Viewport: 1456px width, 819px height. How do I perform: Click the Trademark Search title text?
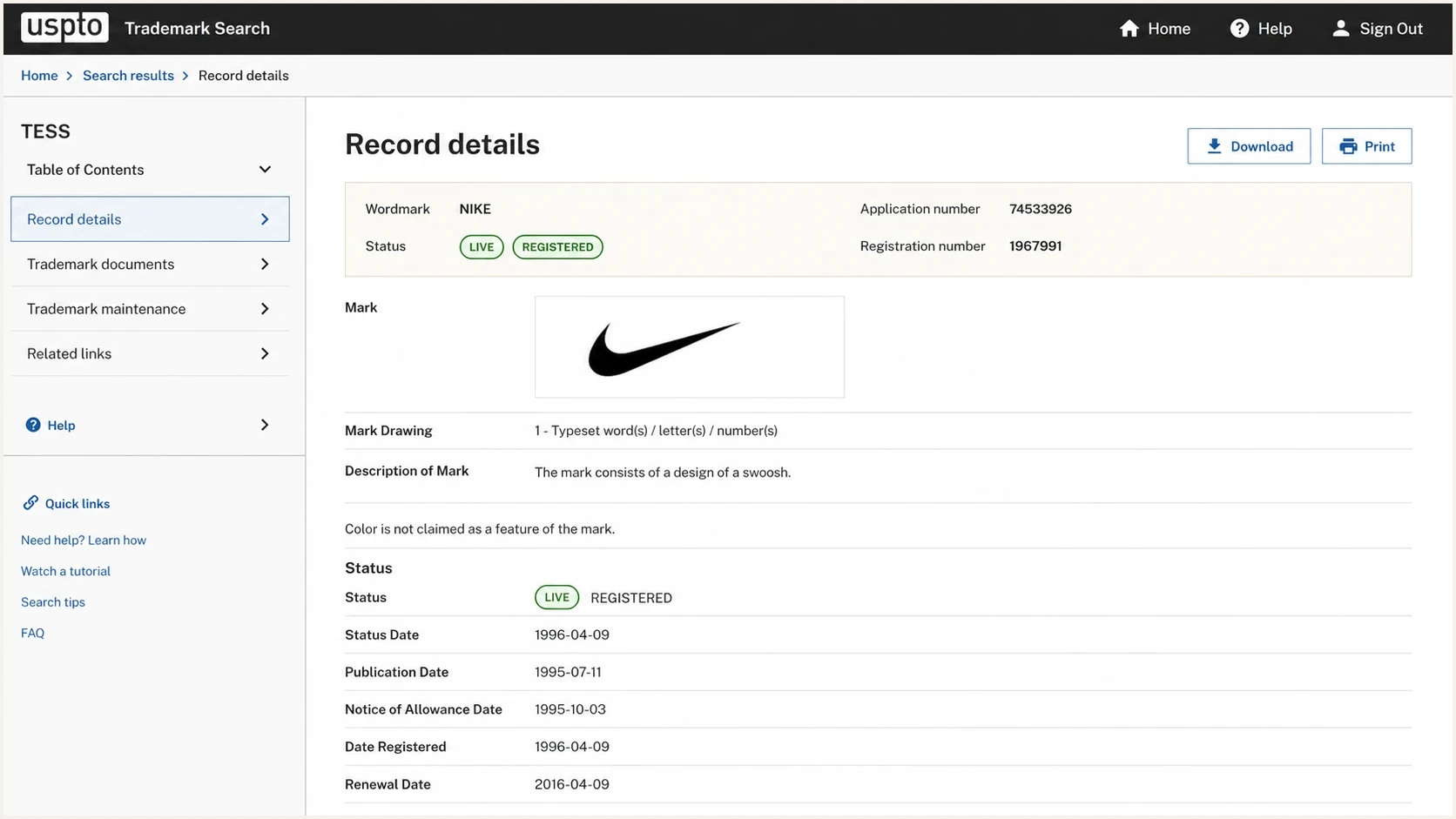[197, 28]
